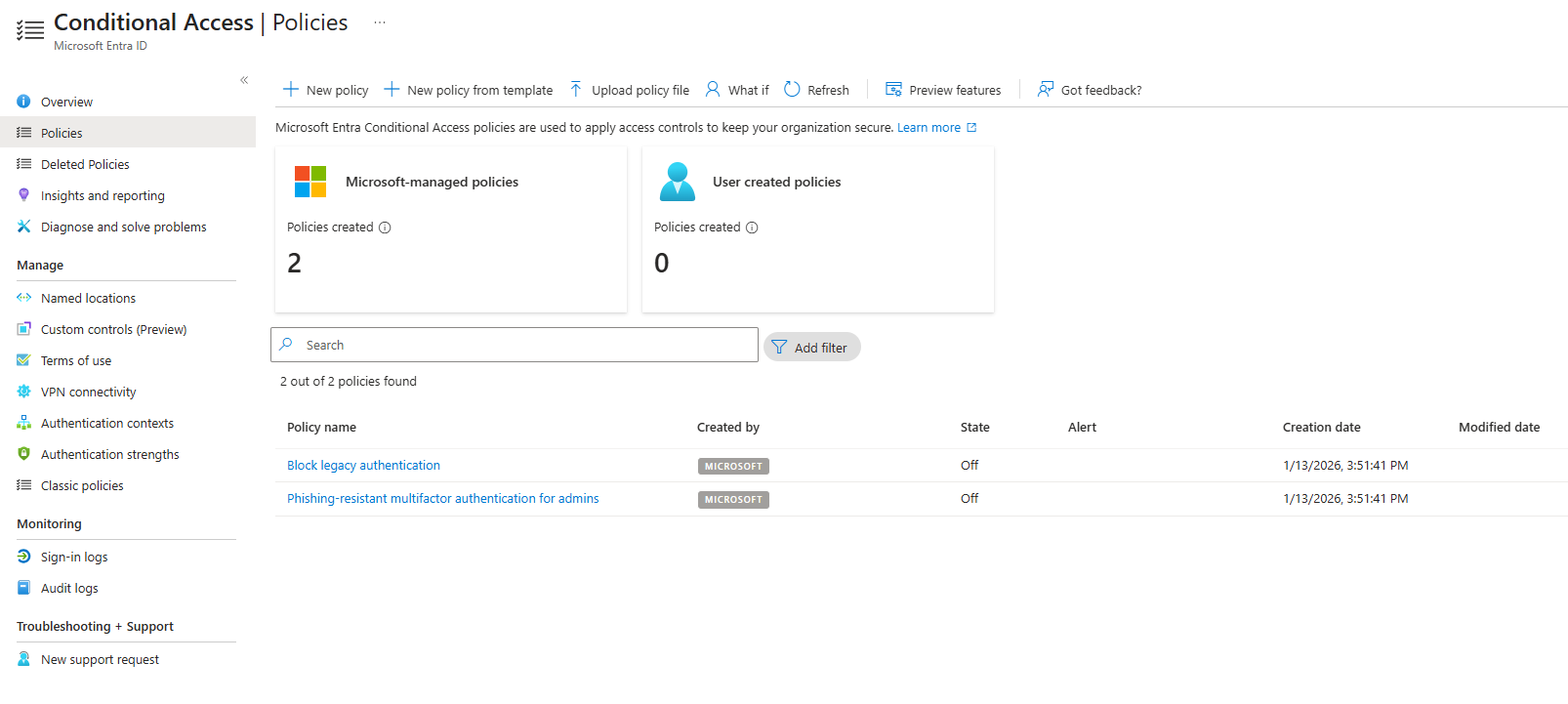Viewport: 1568px width, 704px height.
Task: Open VPN connectivity
Action: (x=88, y=392)
